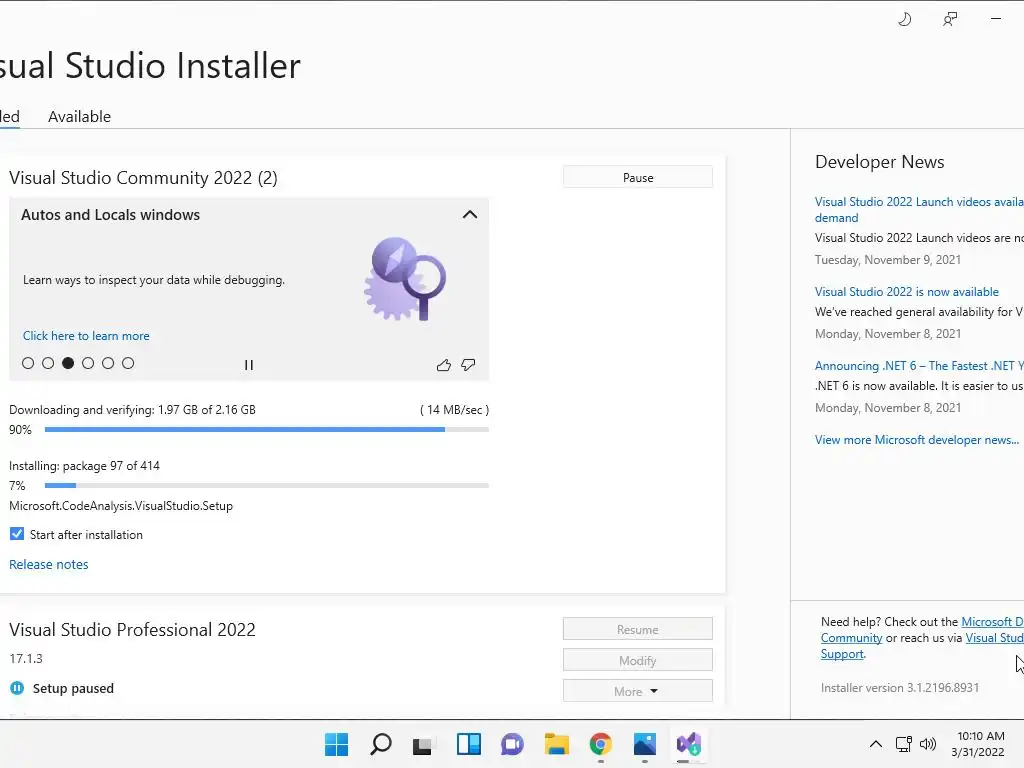Open Announcing .NET 6 news link
The image size is (1024, 768).
click(x=919, y=366)
